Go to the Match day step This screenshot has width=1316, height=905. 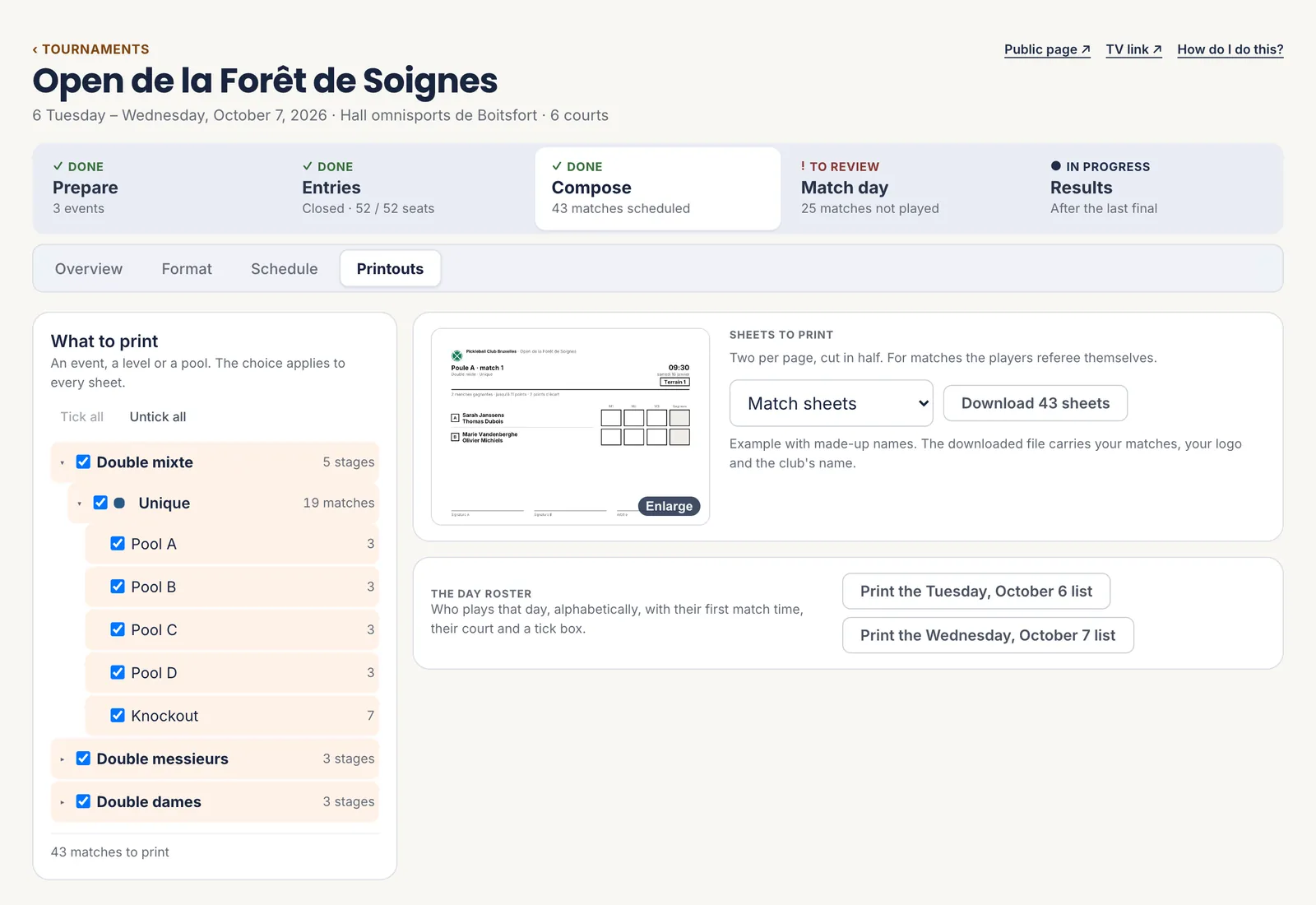(906, 188)
